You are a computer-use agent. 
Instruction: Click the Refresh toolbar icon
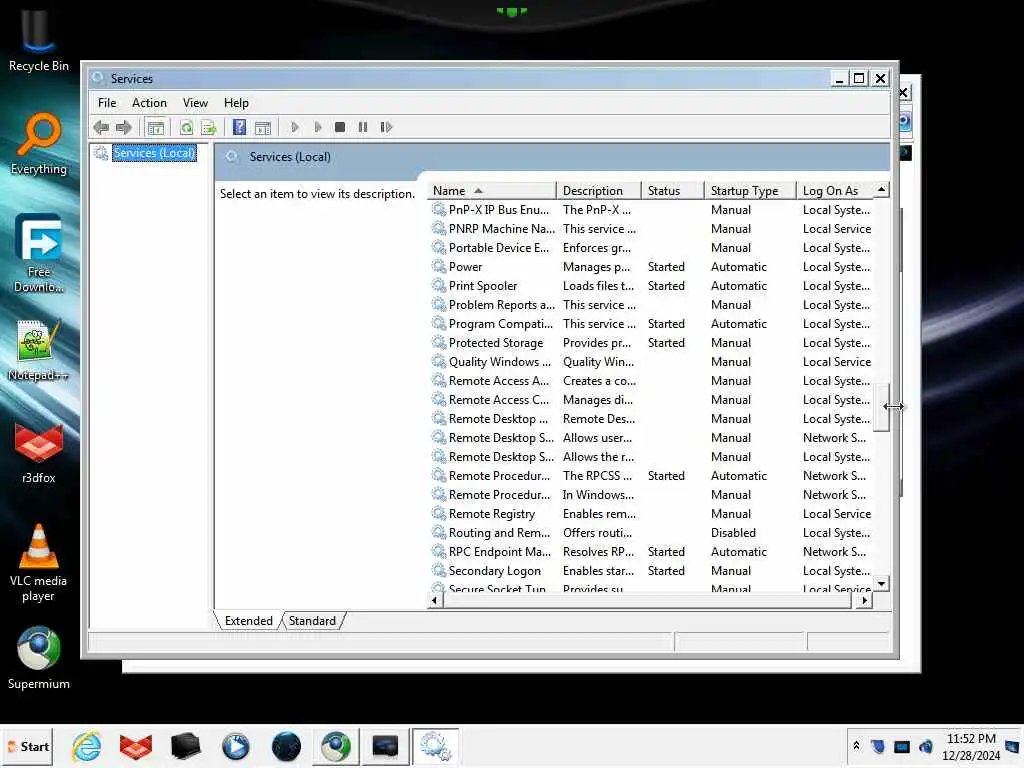pyautogui.click(x=186, y=127)
